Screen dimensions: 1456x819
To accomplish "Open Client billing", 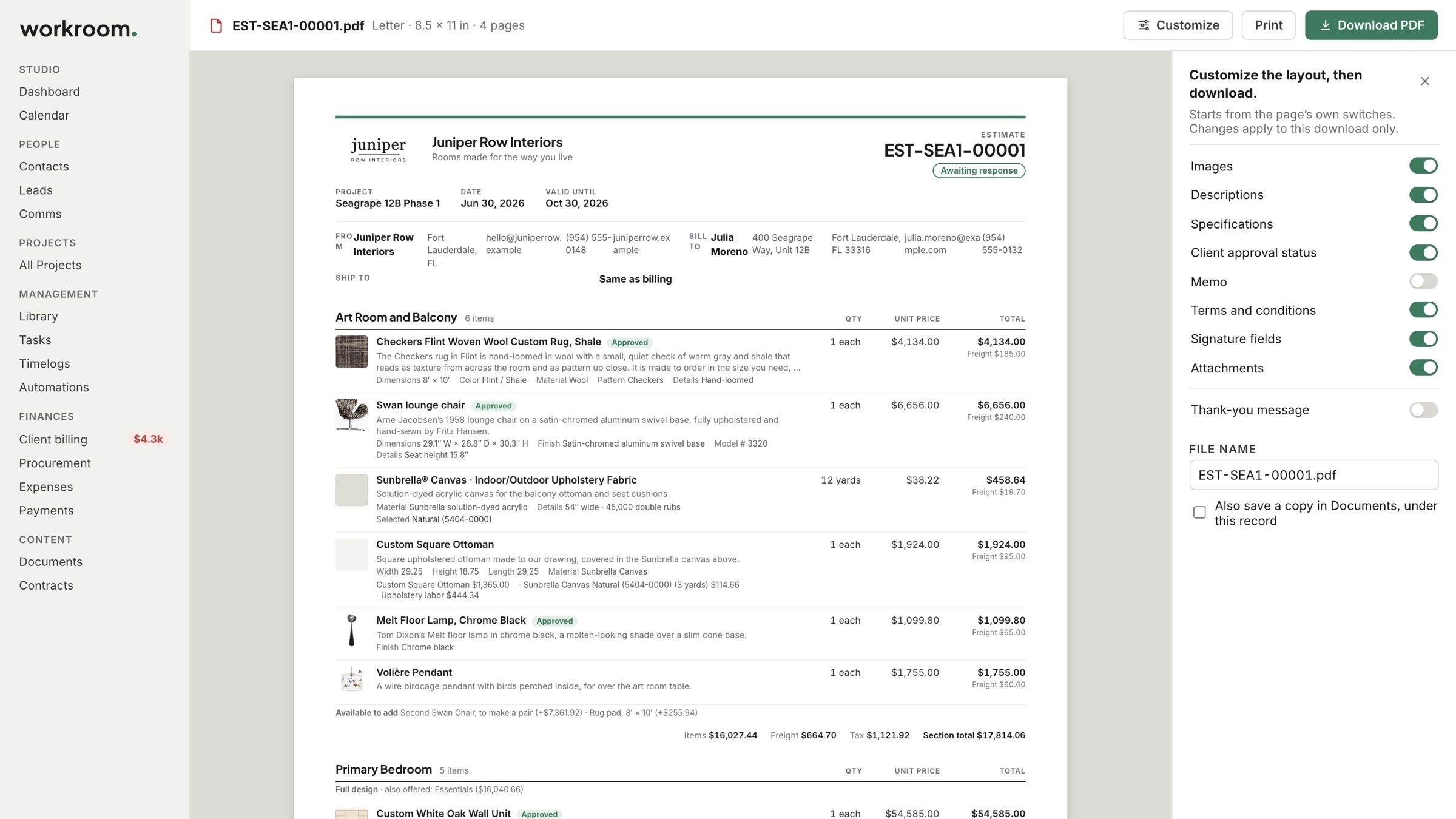I will pyautogui.click(x=53, y=439).
